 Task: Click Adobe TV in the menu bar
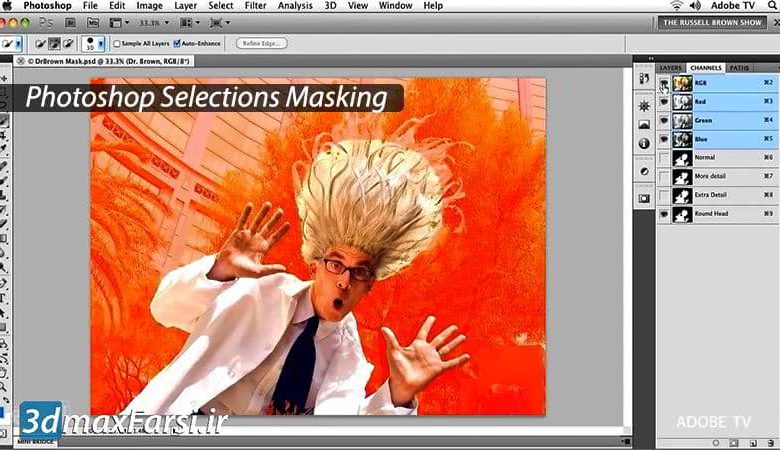733,5
